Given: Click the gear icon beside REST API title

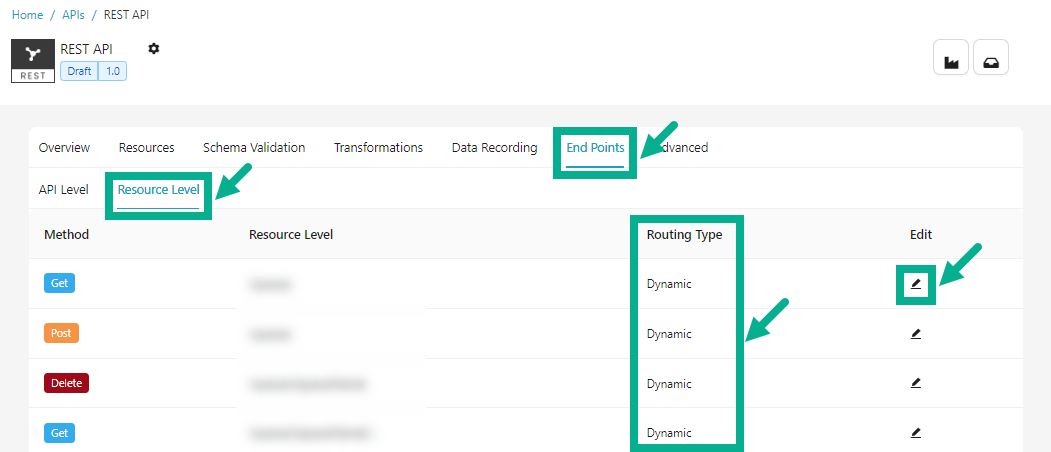Looking at the screenshot, I should pos(153,49).
